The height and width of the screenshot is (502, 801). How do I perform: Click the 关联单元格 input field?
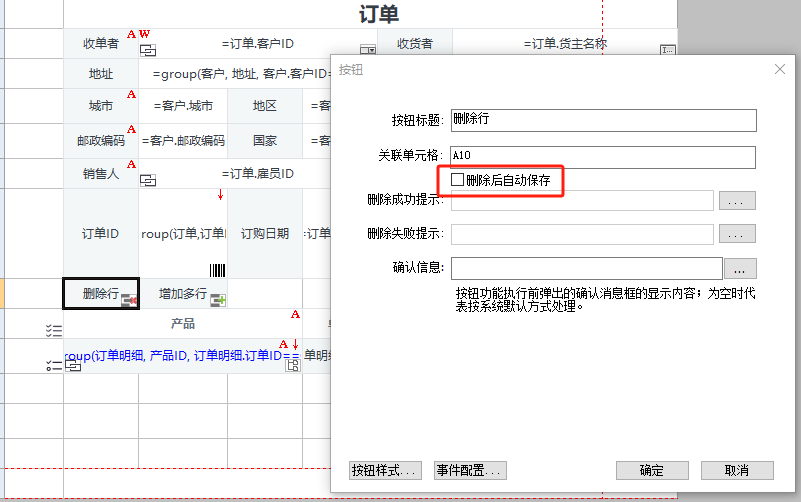click(603, 157)
